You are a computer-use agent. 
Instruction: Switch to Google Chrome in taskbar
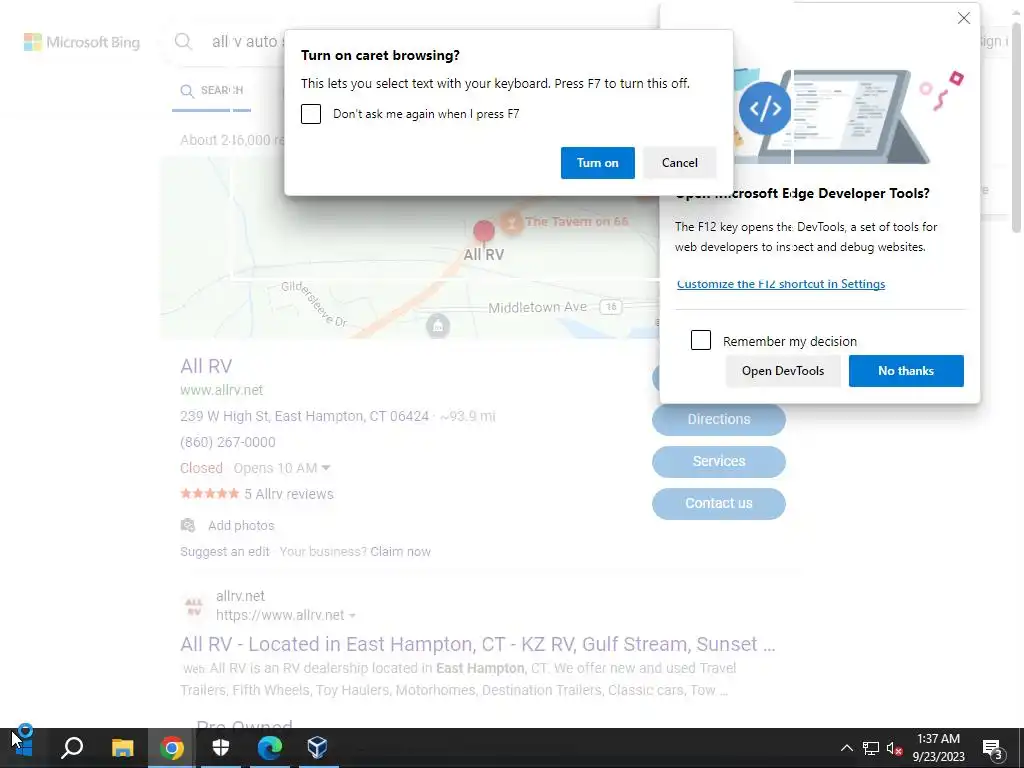point(172,748)
